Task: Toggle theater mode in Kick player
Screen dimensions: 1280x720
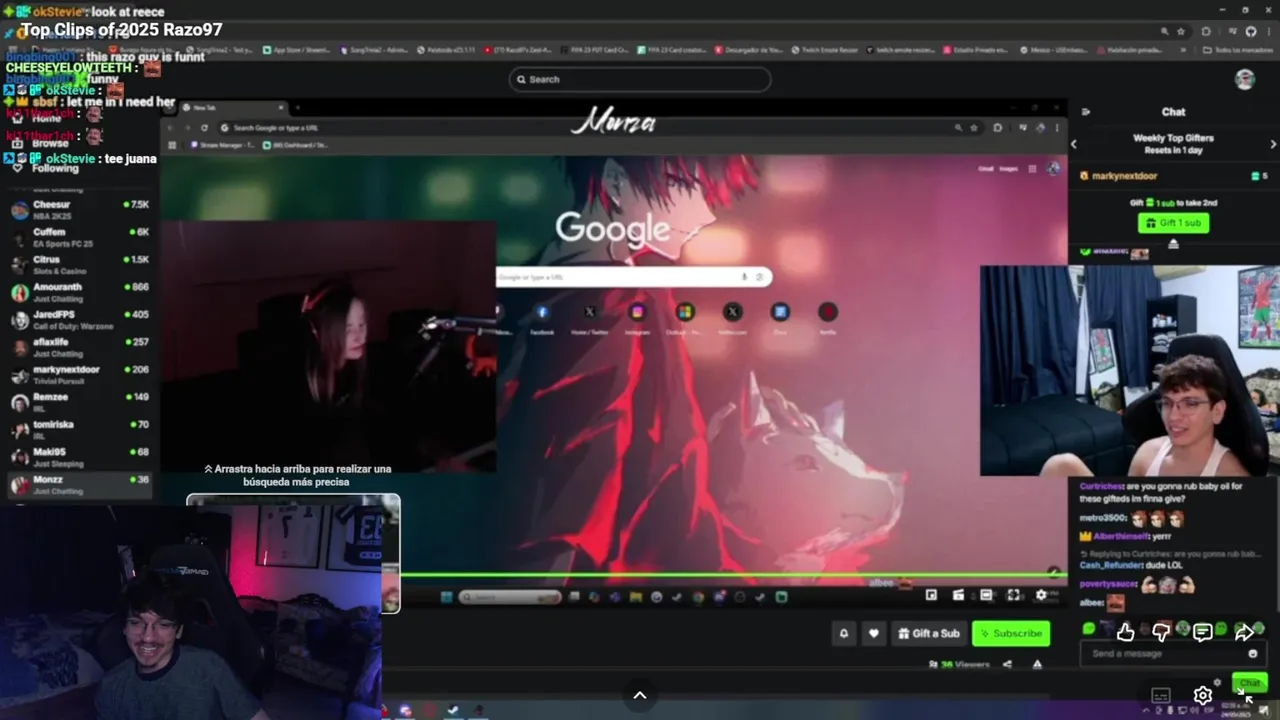Action: (986, 595)
